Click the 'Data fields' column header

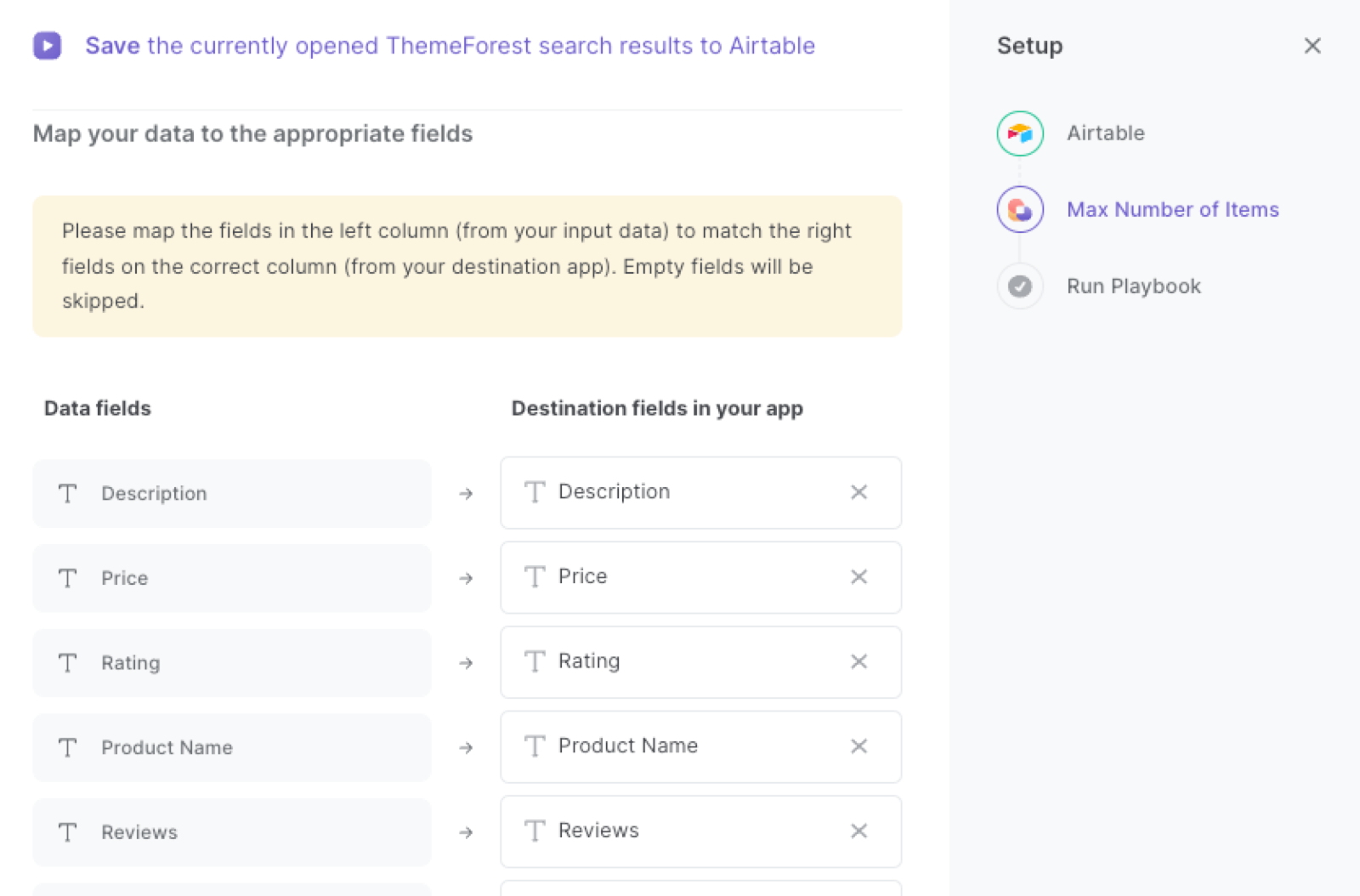tap(98, 409)
